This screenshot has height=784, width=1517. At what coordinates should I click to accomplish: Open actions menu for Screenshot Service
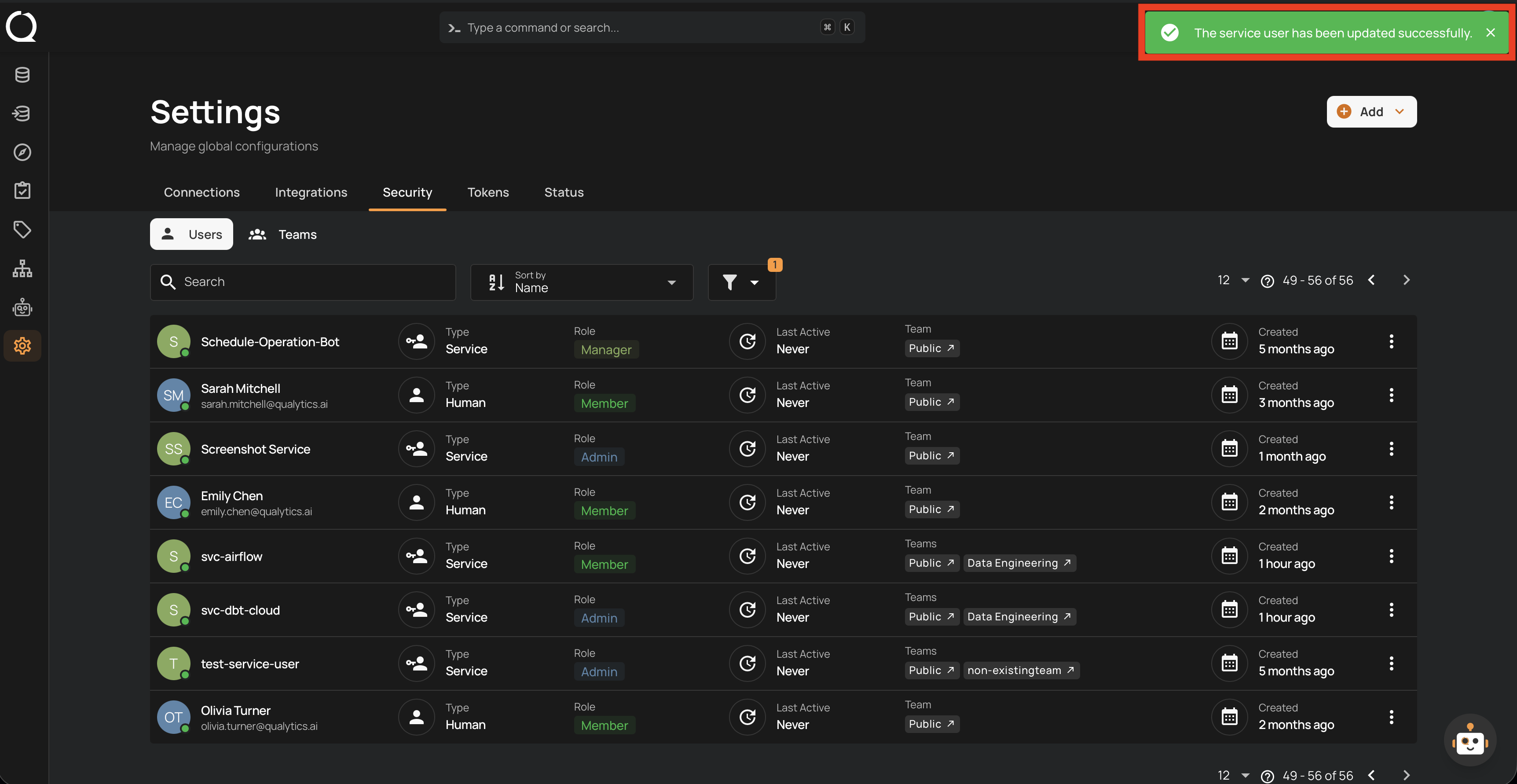(1392, 449)
